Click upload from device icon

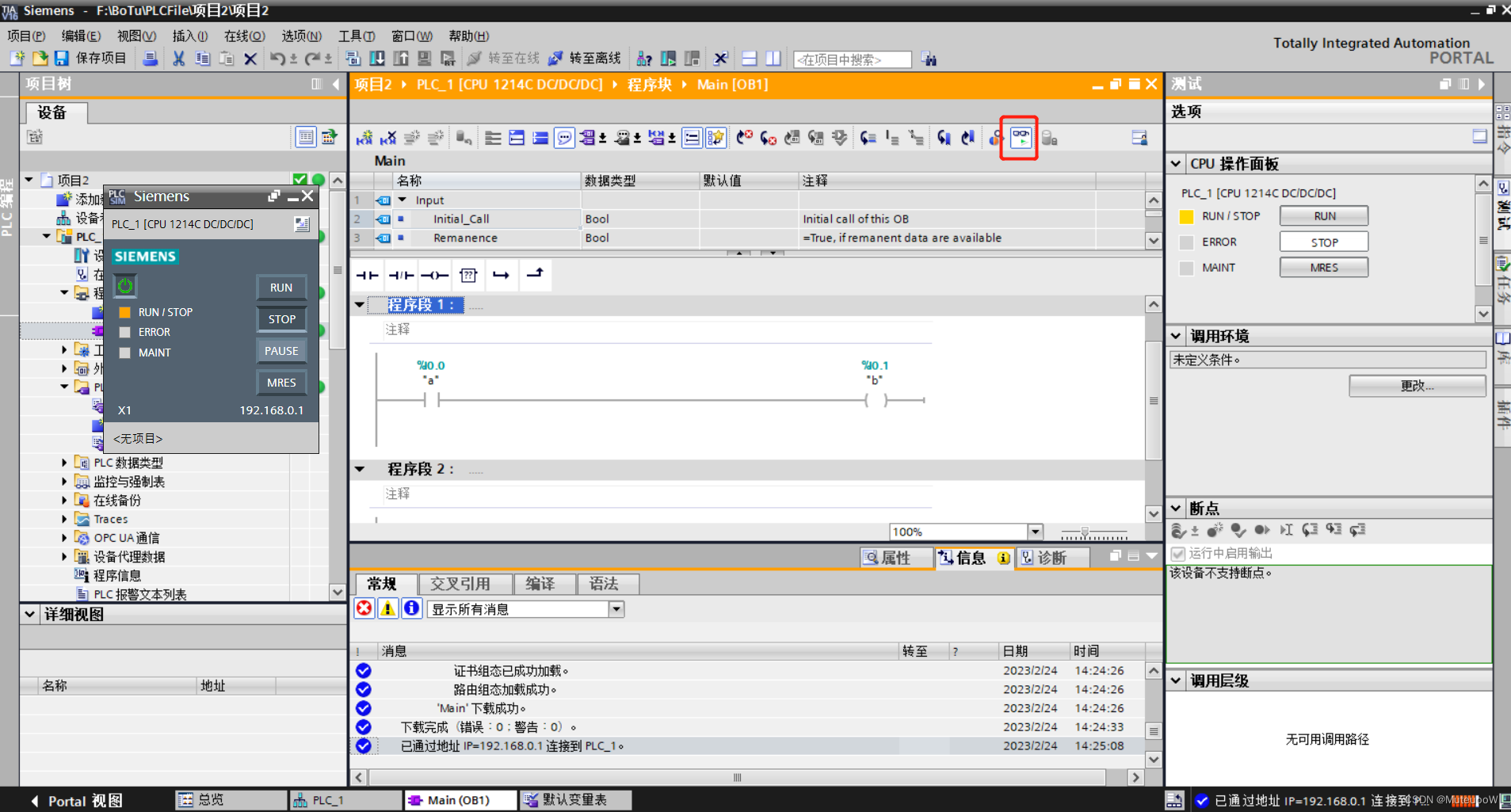(x=401, y=59)
